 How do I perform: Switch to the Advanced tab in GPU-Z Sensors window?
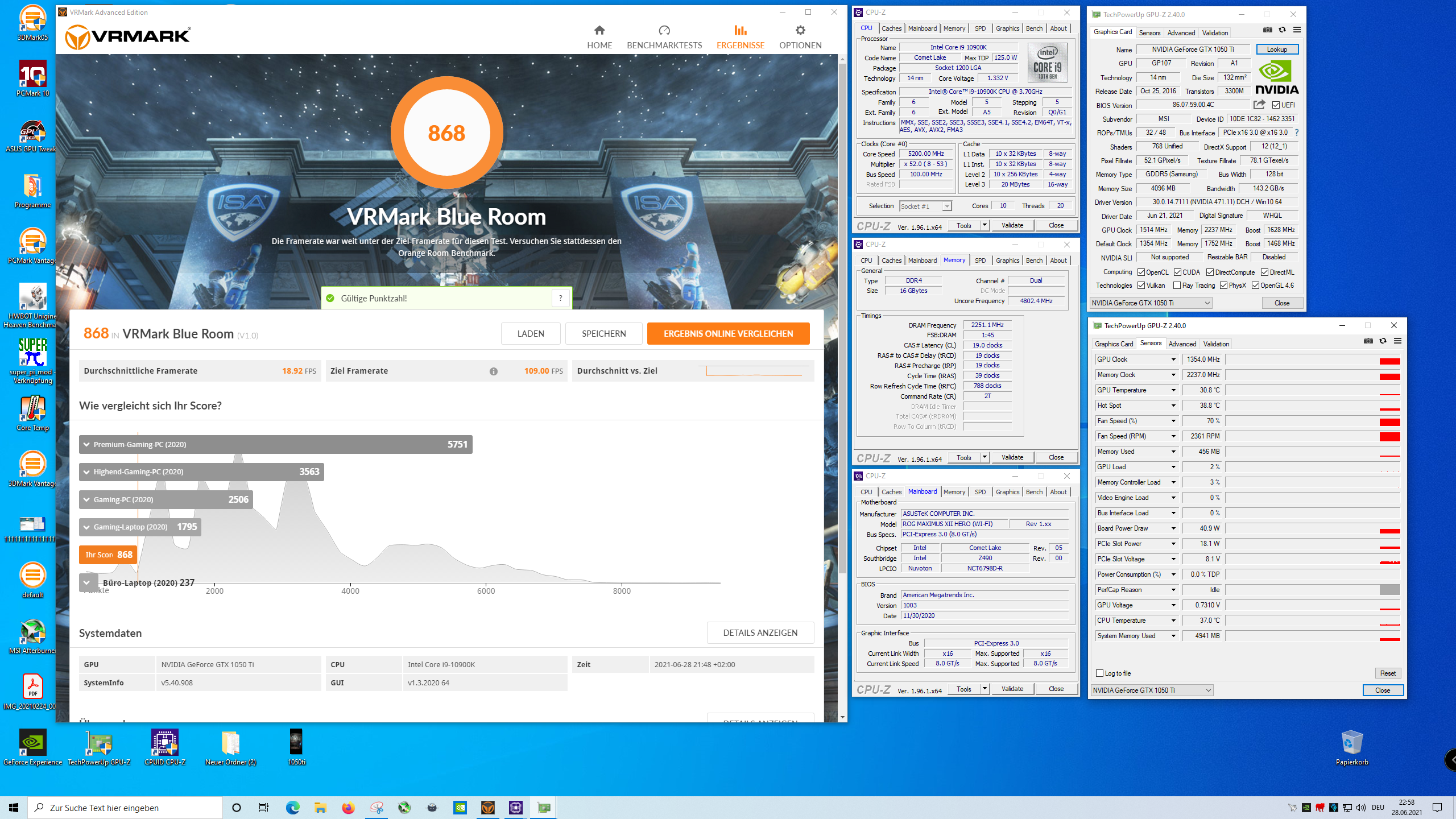[1182, 344]
